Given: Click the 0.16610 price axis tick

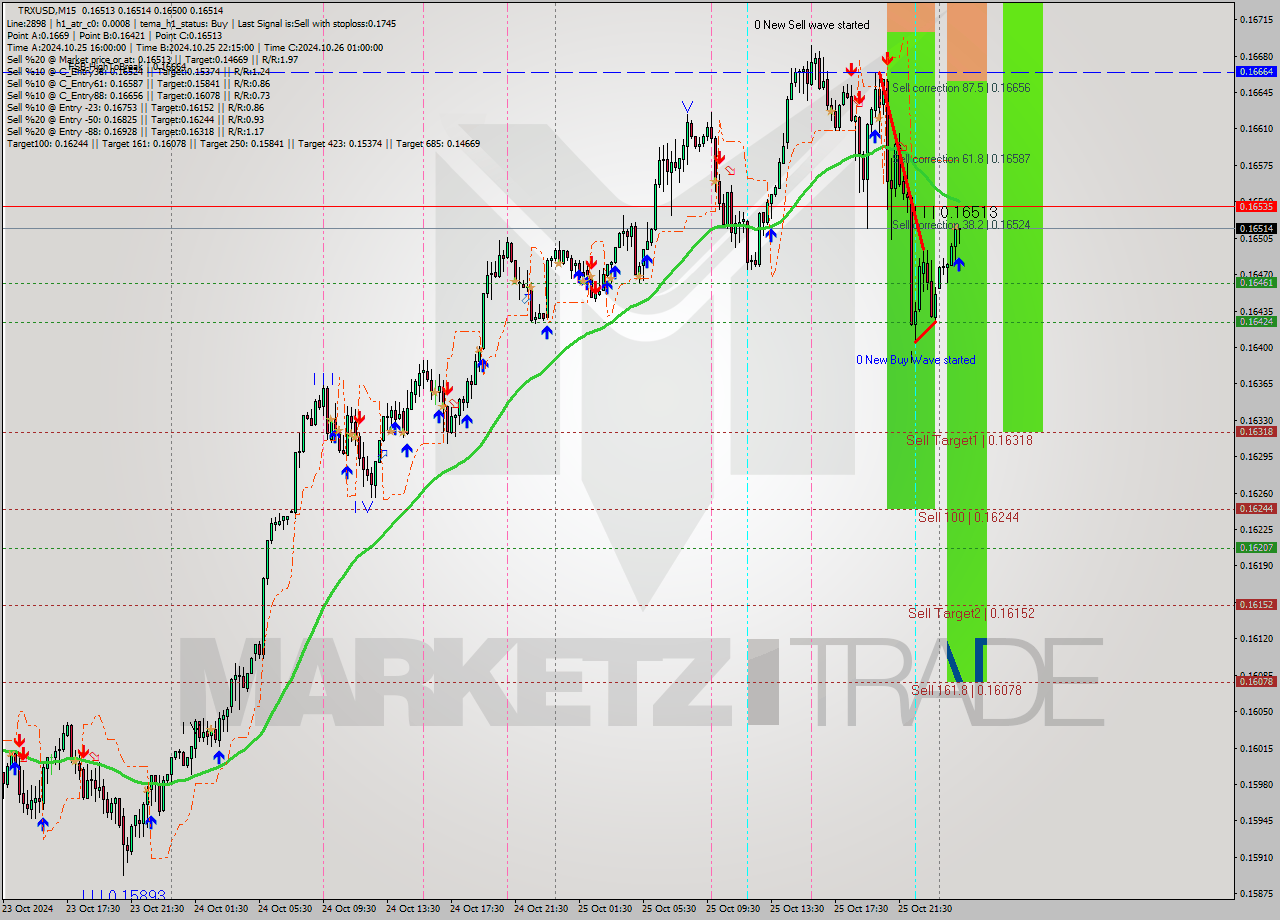Looking at the screenshot, I should [x=1256, y=129].
